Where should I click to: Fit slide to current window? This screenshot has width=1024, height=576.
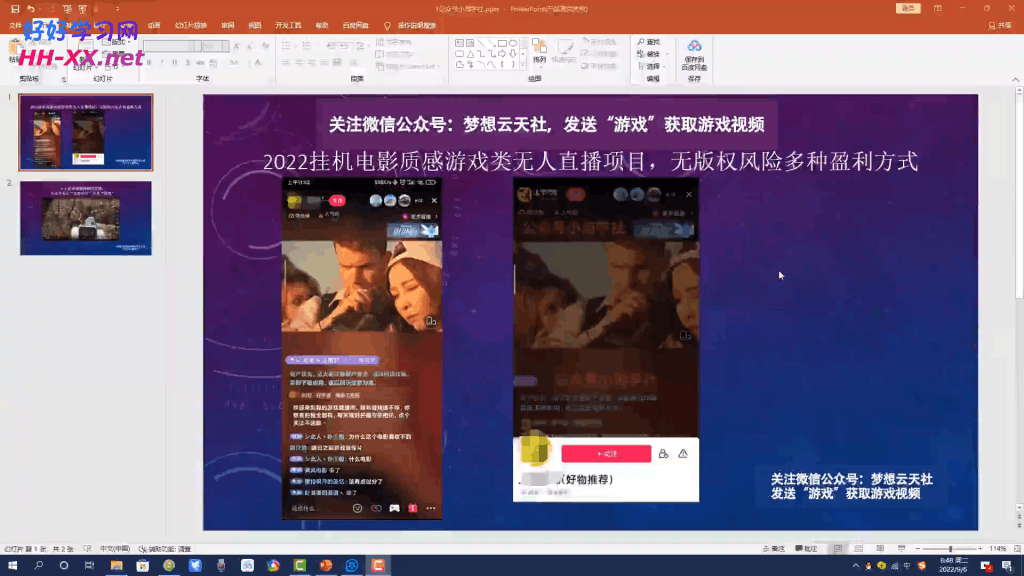(x=1017, y=549)
